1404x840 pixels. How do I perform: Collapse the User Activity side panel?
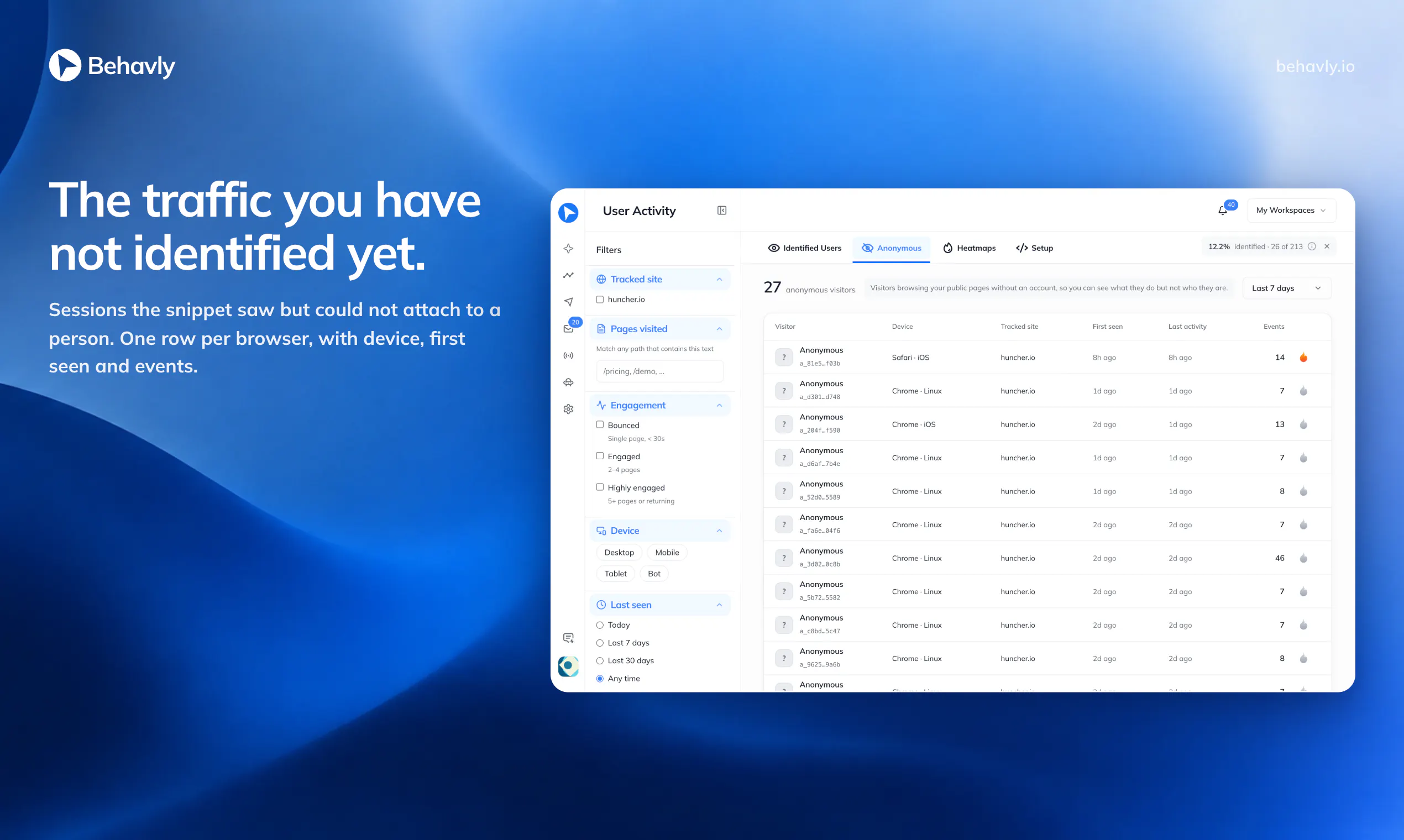pyautogui.click(x=722, y=211)
